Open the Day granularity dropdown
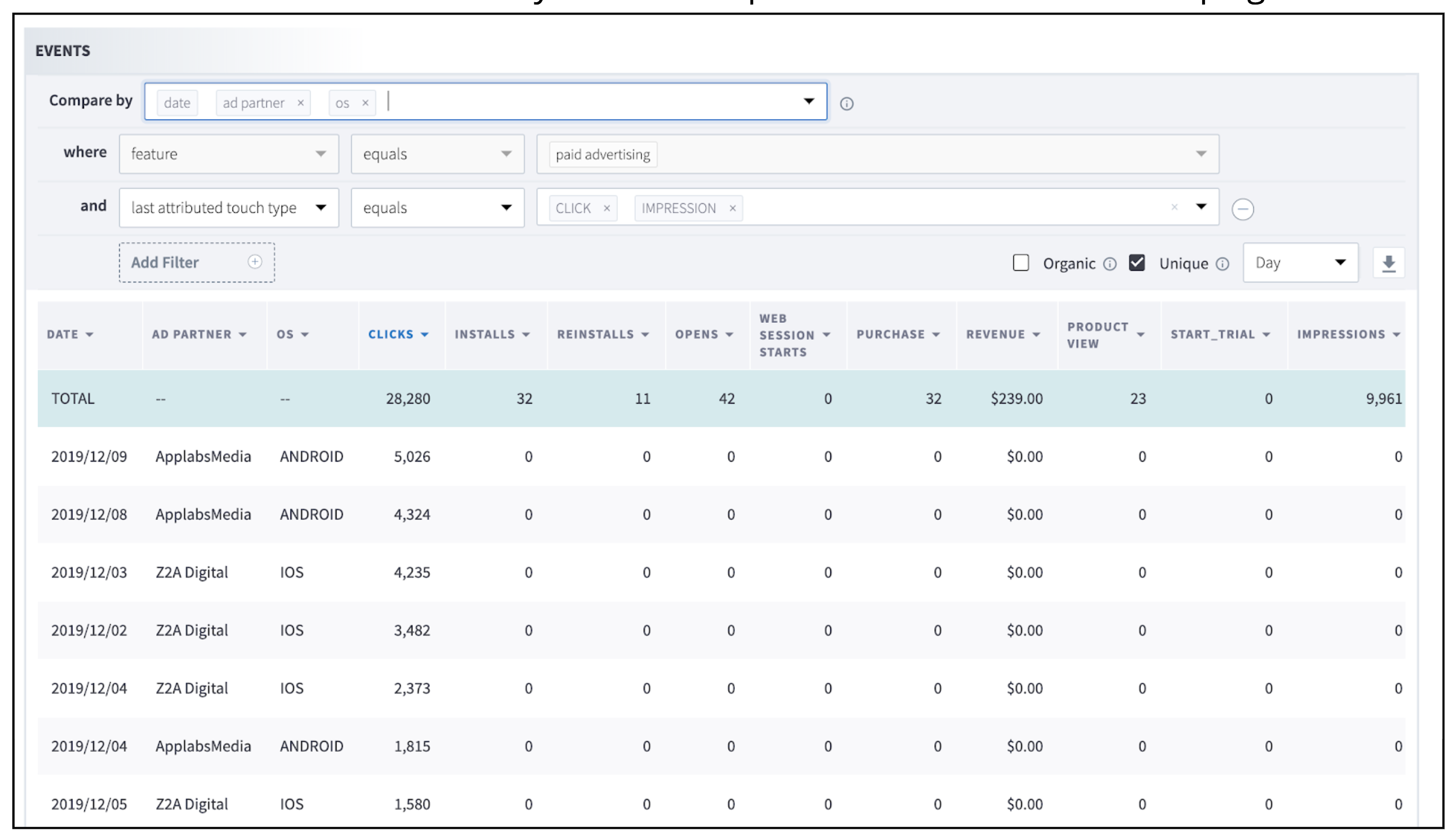Viewport: 1455px width, 840px height. coord(1300,263)
